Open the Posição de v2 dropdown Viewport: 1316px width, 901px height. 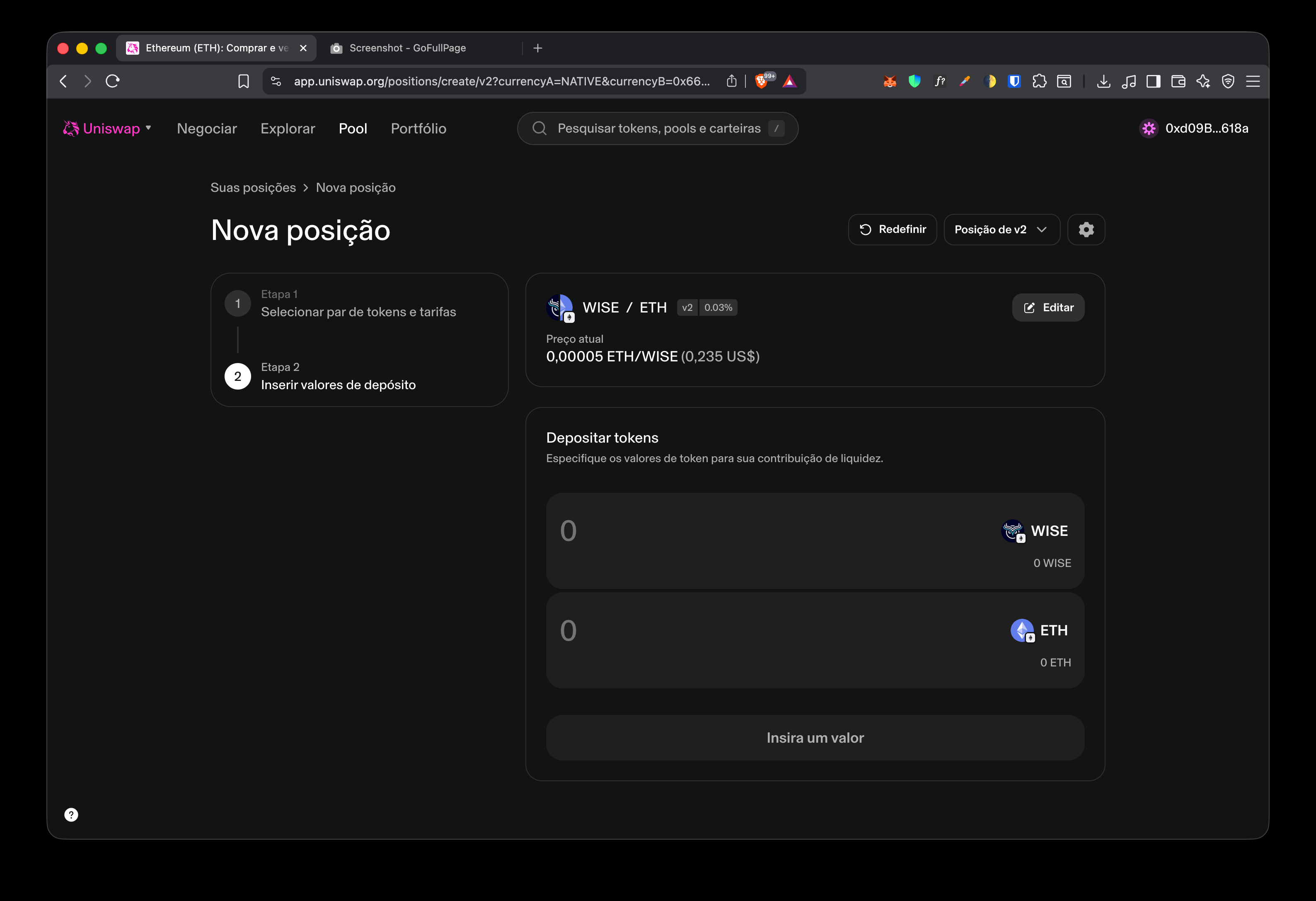tap(1002, 229)
